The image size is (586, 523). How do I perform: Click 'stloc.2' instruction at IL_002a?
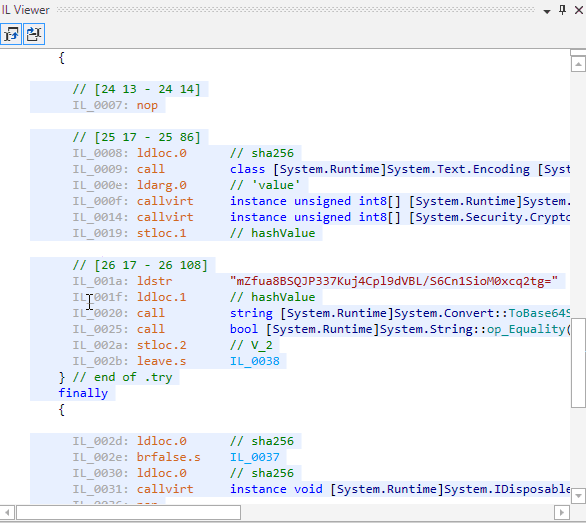click(161, 345)
